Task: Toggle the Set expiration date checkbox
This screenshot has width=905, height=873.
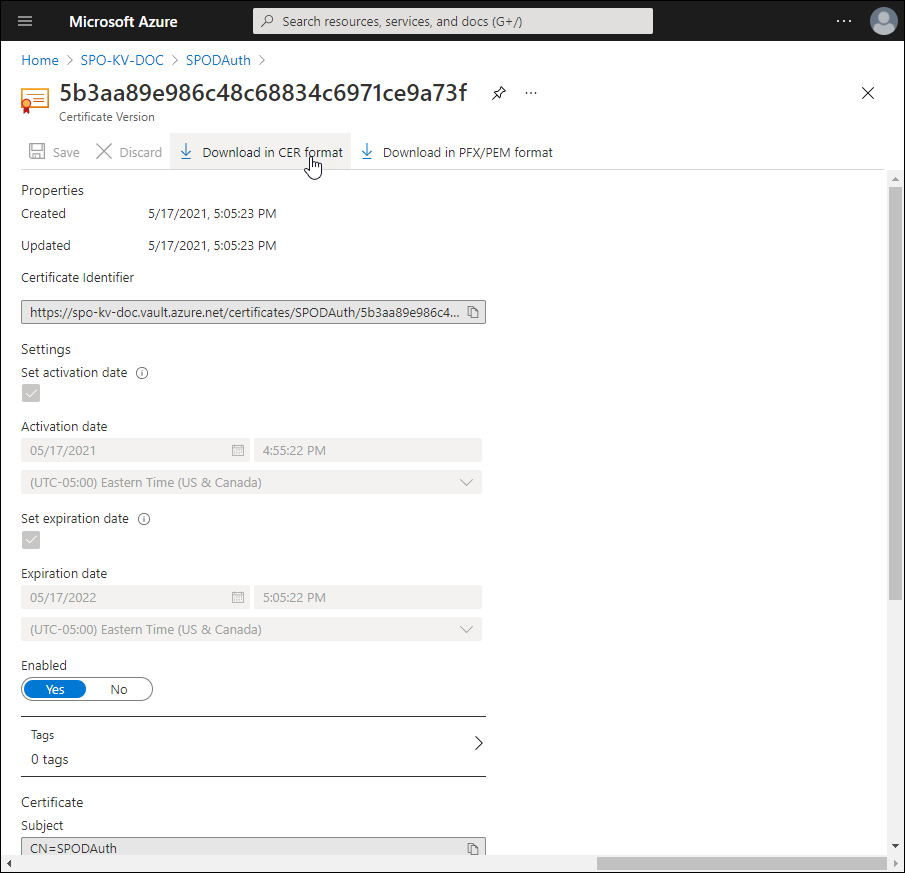Action: tap(31, 540)
